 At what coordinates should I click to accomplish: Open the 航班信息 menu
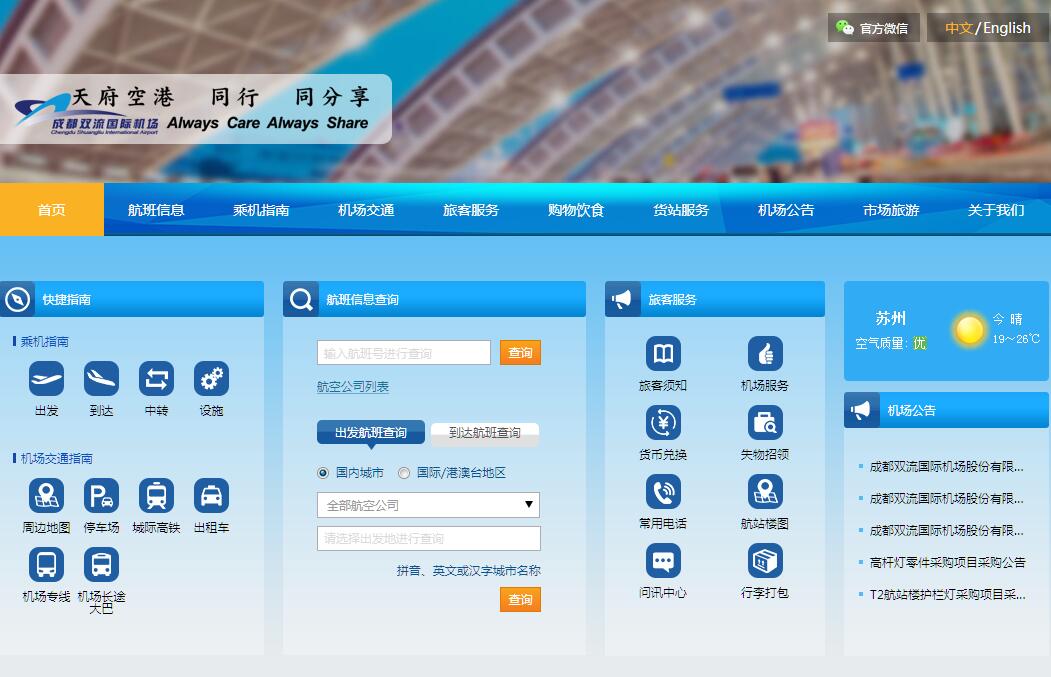tap(156, 210)
